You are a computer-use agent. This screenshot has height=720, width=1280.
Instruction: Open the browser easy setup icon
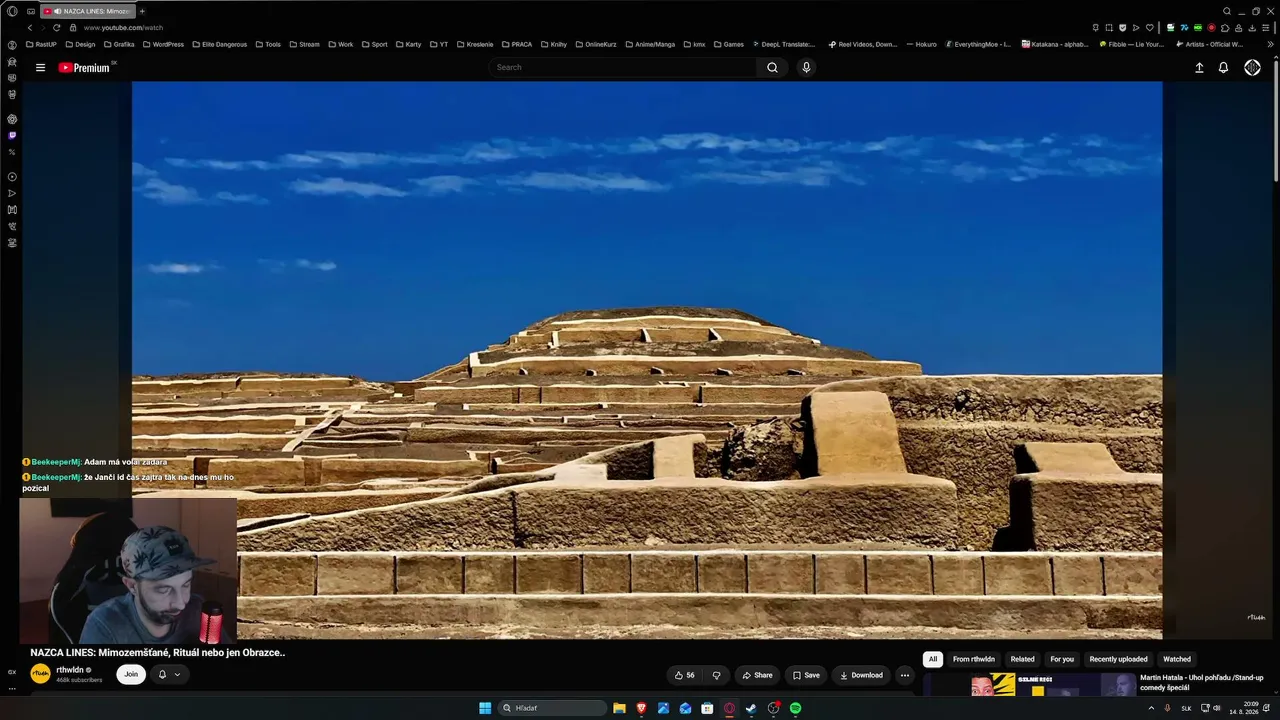tap(1268, 28)
